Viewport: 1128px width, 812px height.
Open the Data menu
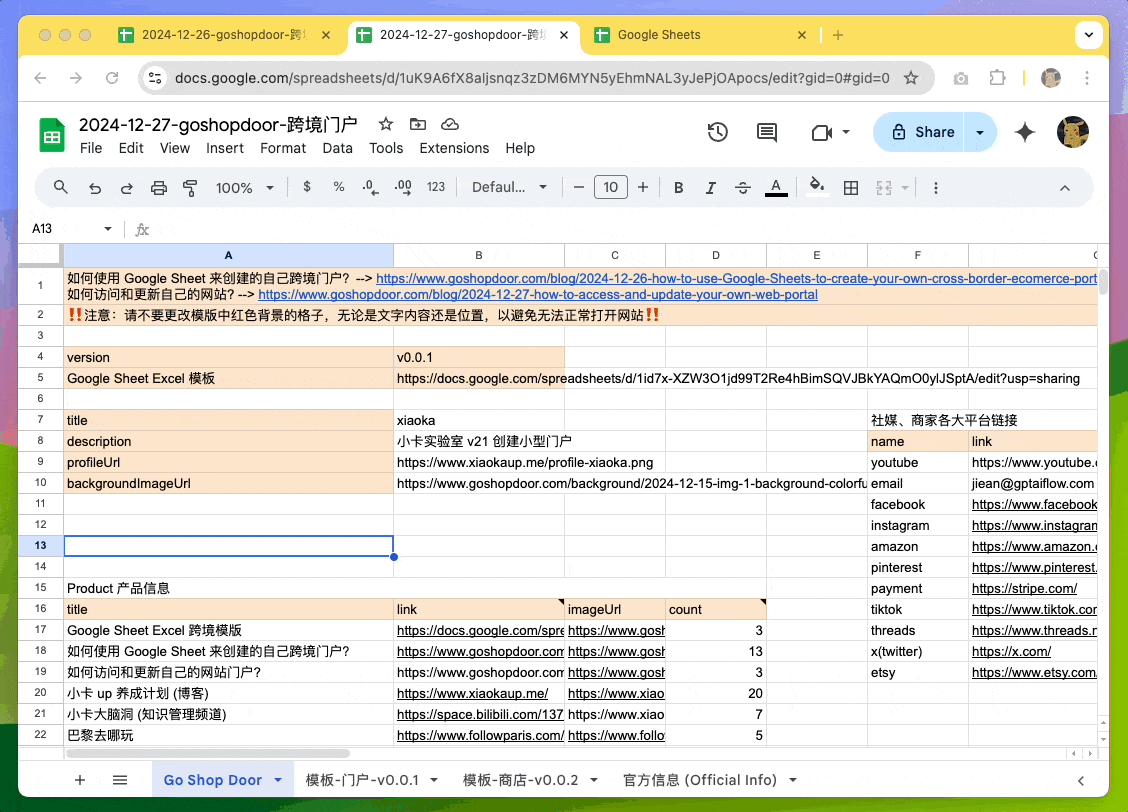pos(337,148)
